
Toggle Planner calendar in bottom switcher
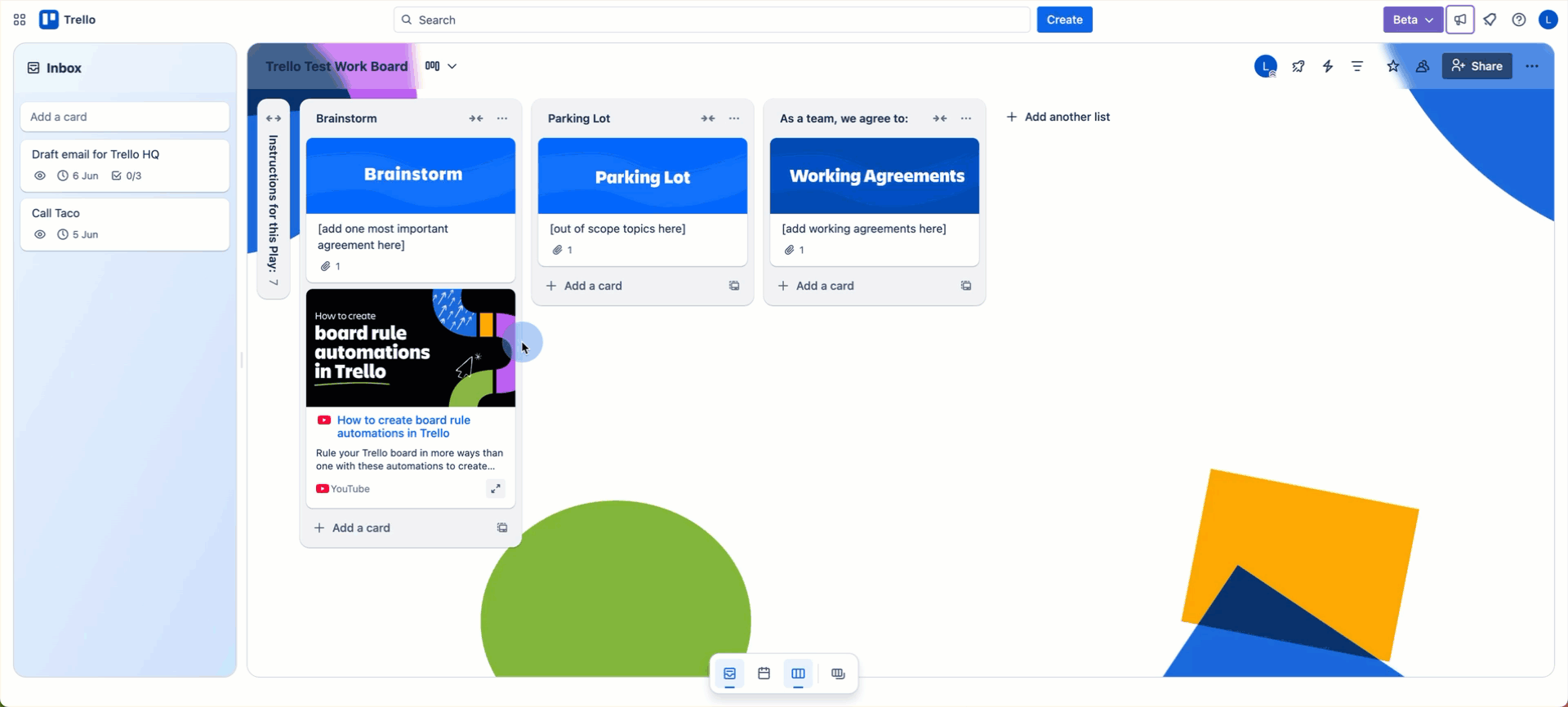764,674
